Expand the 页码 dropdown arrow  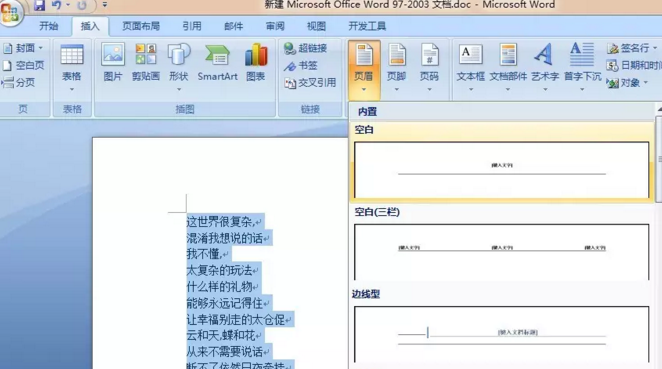point(429,89)
